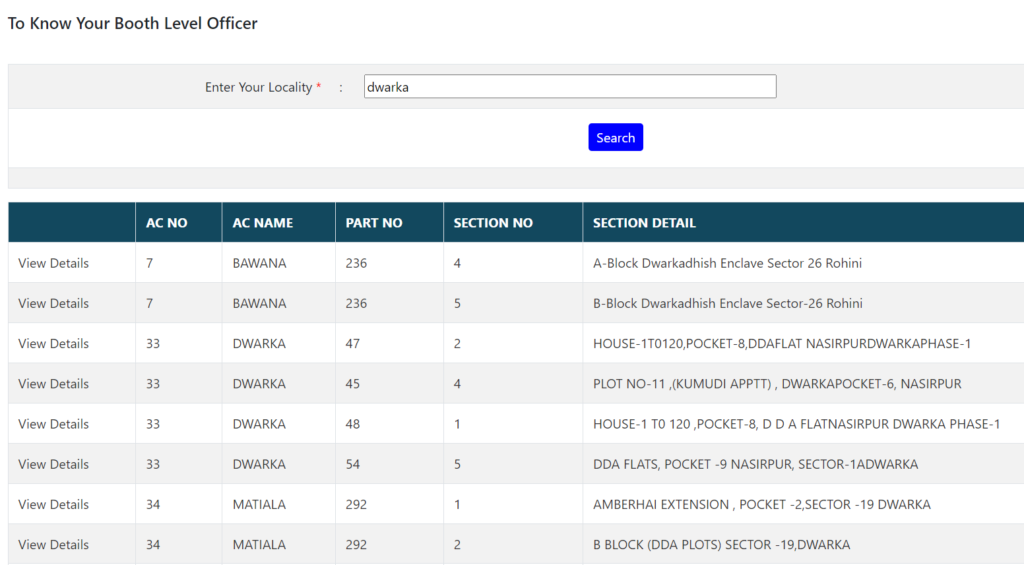Open View Details for Matiala section 1
This screenshot has width=1024, height=565.
[x=54, y=504]
